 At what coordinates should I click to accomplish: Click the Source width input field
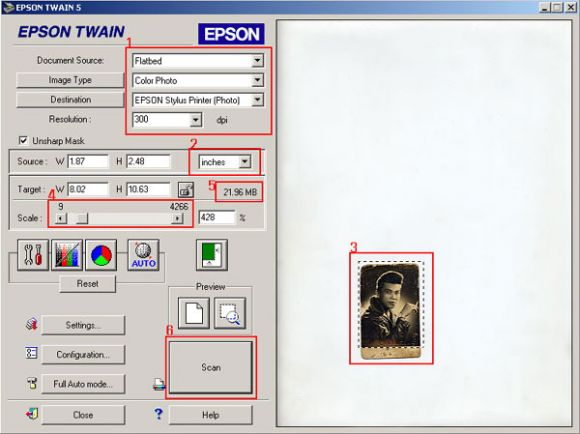[88, 161]
